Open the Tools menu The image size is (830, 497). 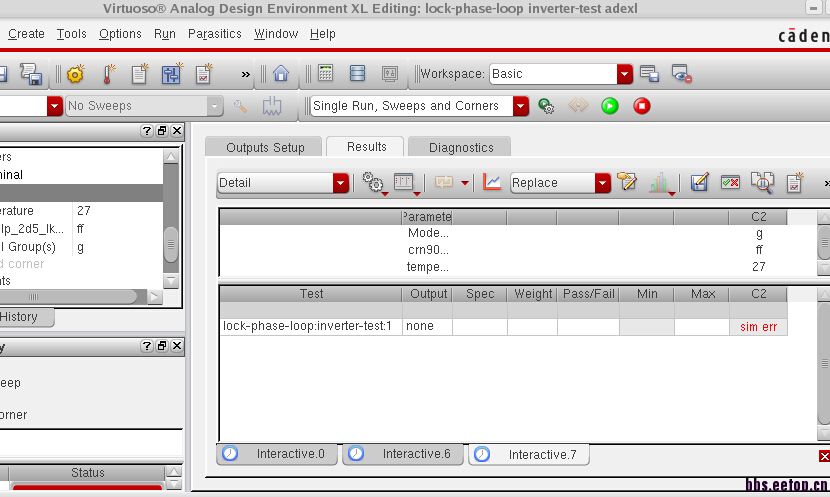[71, 34]
